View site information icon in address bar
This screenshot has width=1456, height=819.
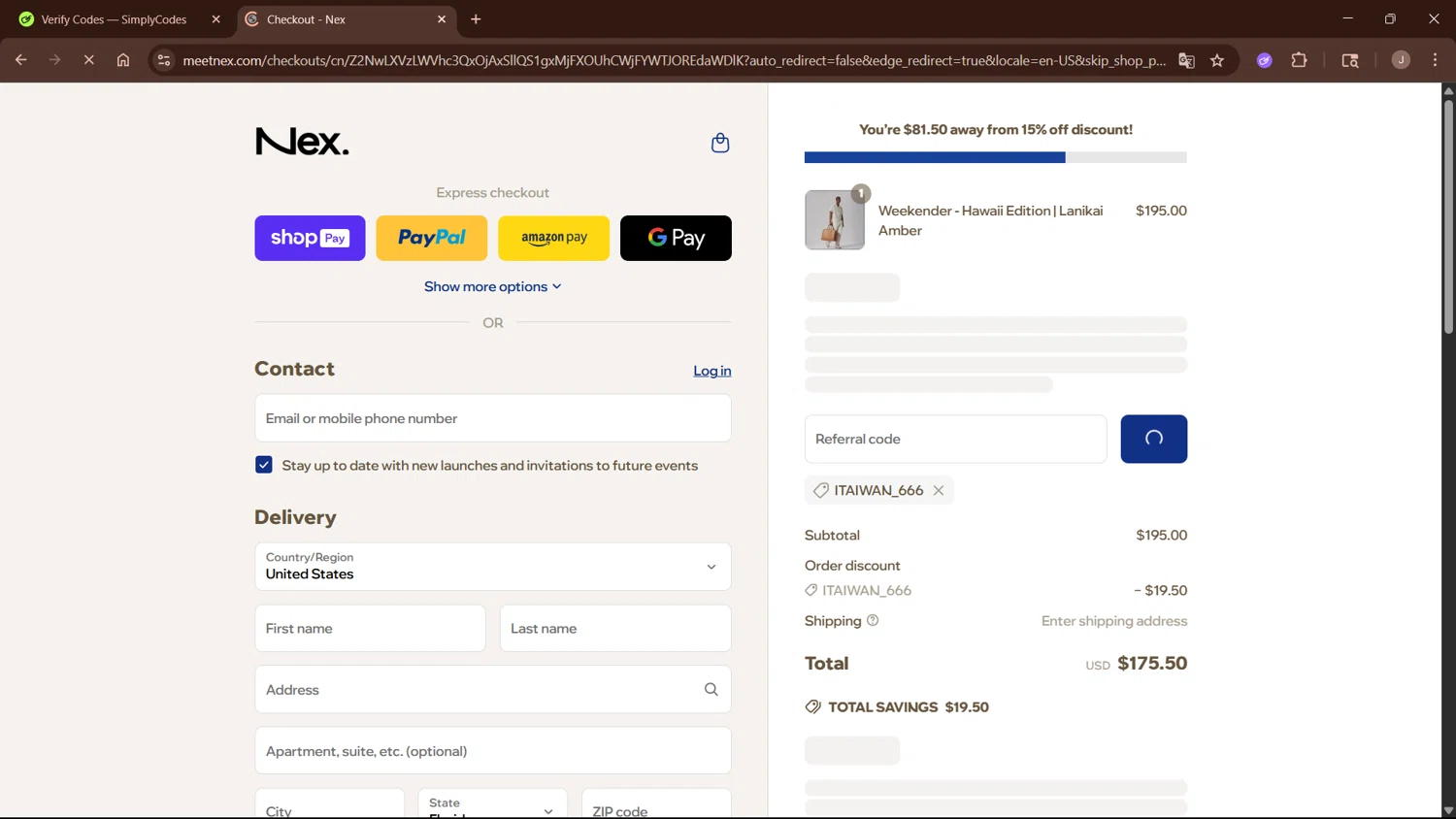point(164,60)
